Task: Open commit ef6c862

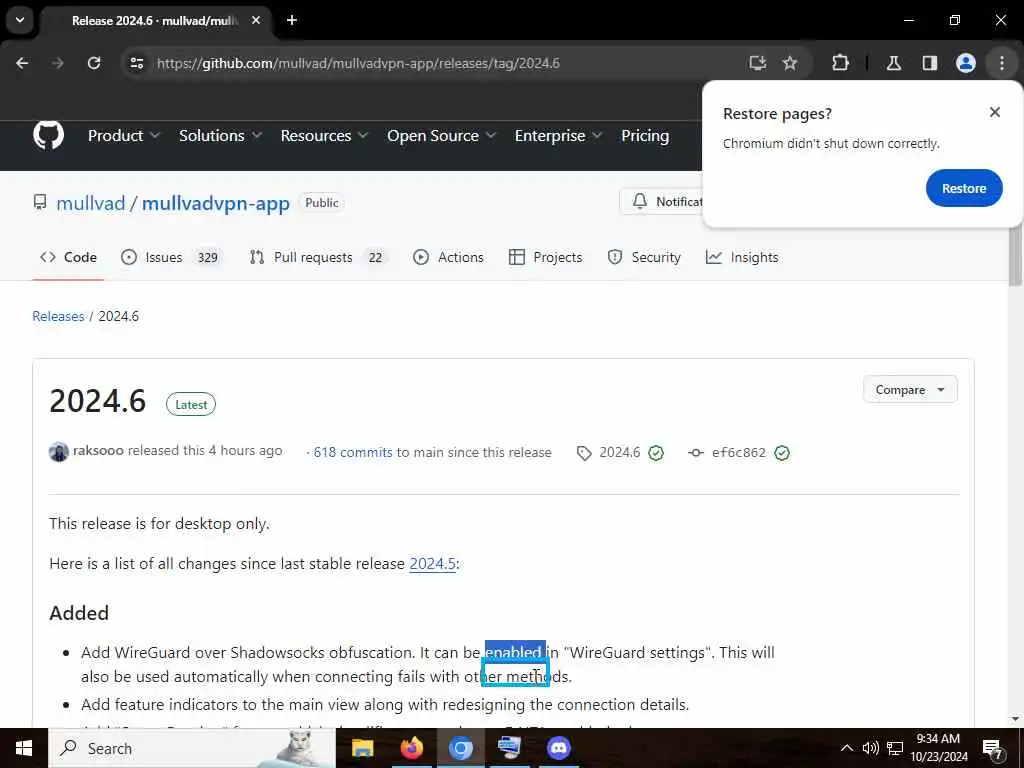Action: tap(738, 452)
